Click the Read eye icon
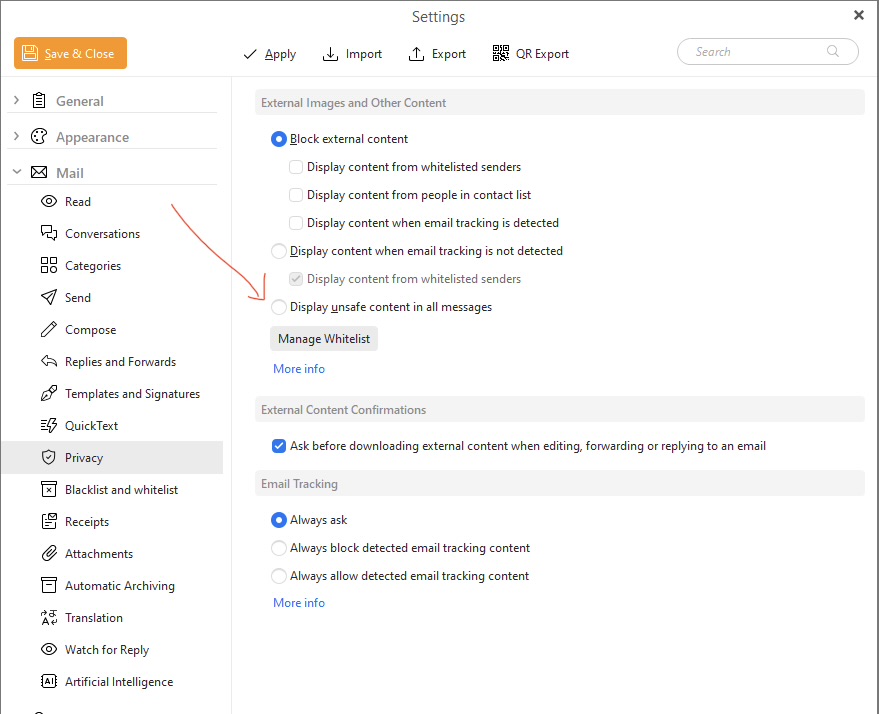The image size is (879, 714). tap(49, 201)
